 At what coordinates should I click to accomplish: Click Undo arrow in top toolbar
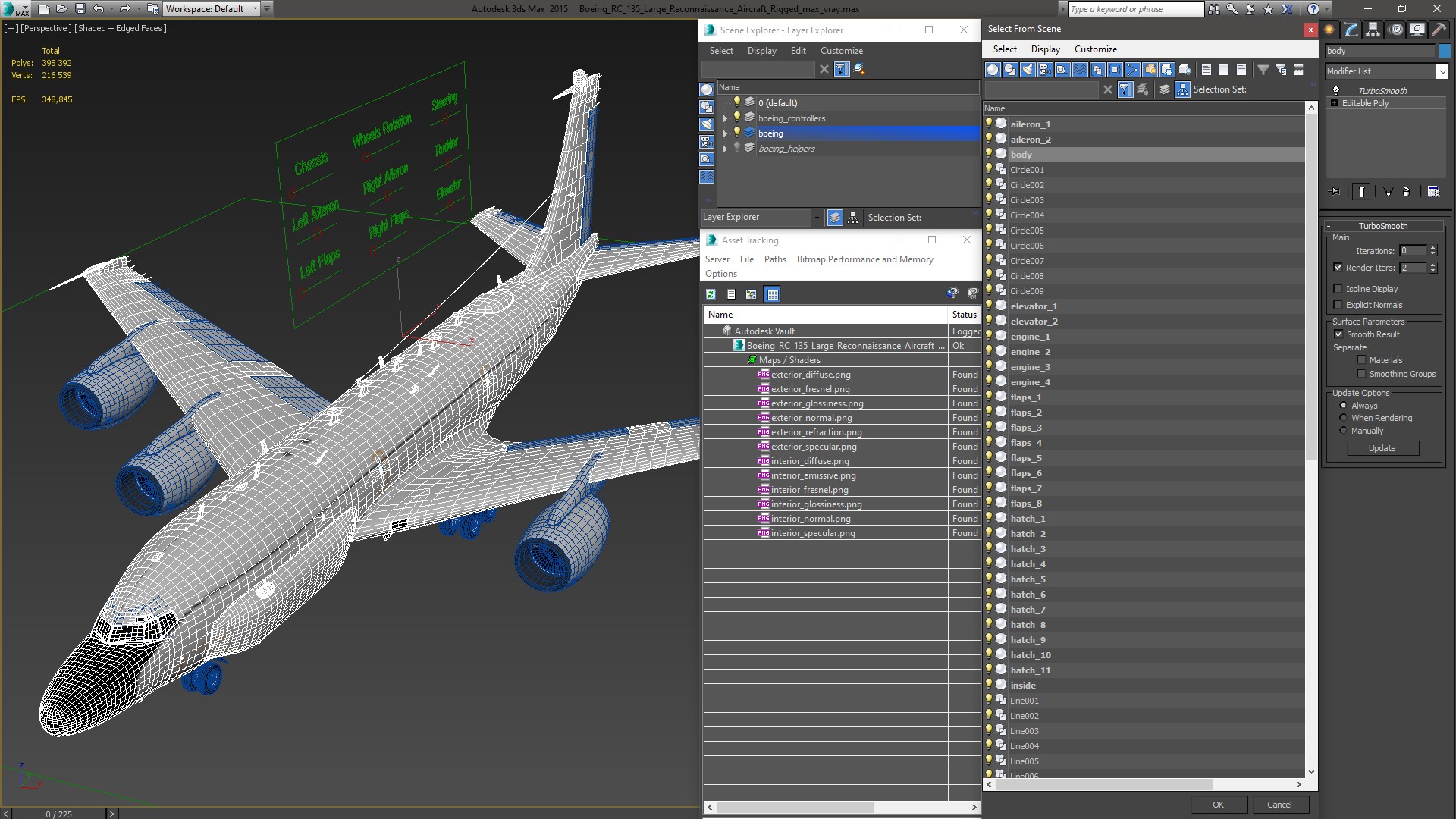coord(99,9)
